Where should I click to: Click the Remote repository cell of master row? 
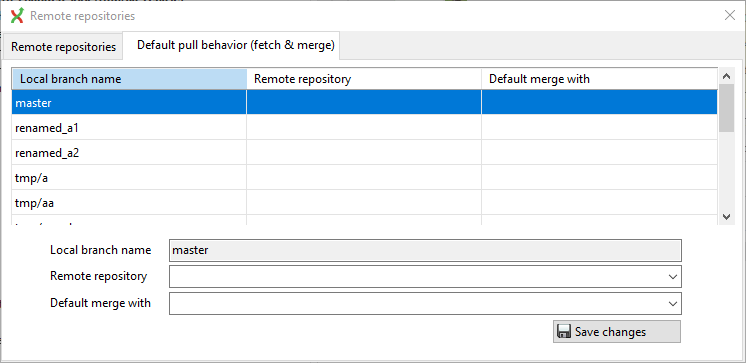coord(364,102)
